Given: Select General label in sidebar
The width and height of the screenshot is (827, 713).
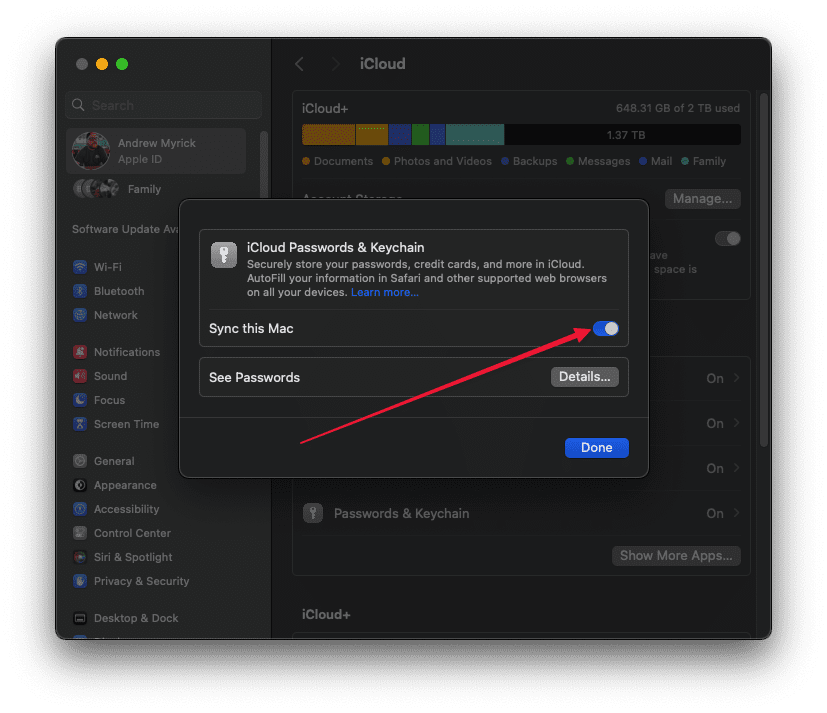Looking at the screenshot, I should click(114, 461).
